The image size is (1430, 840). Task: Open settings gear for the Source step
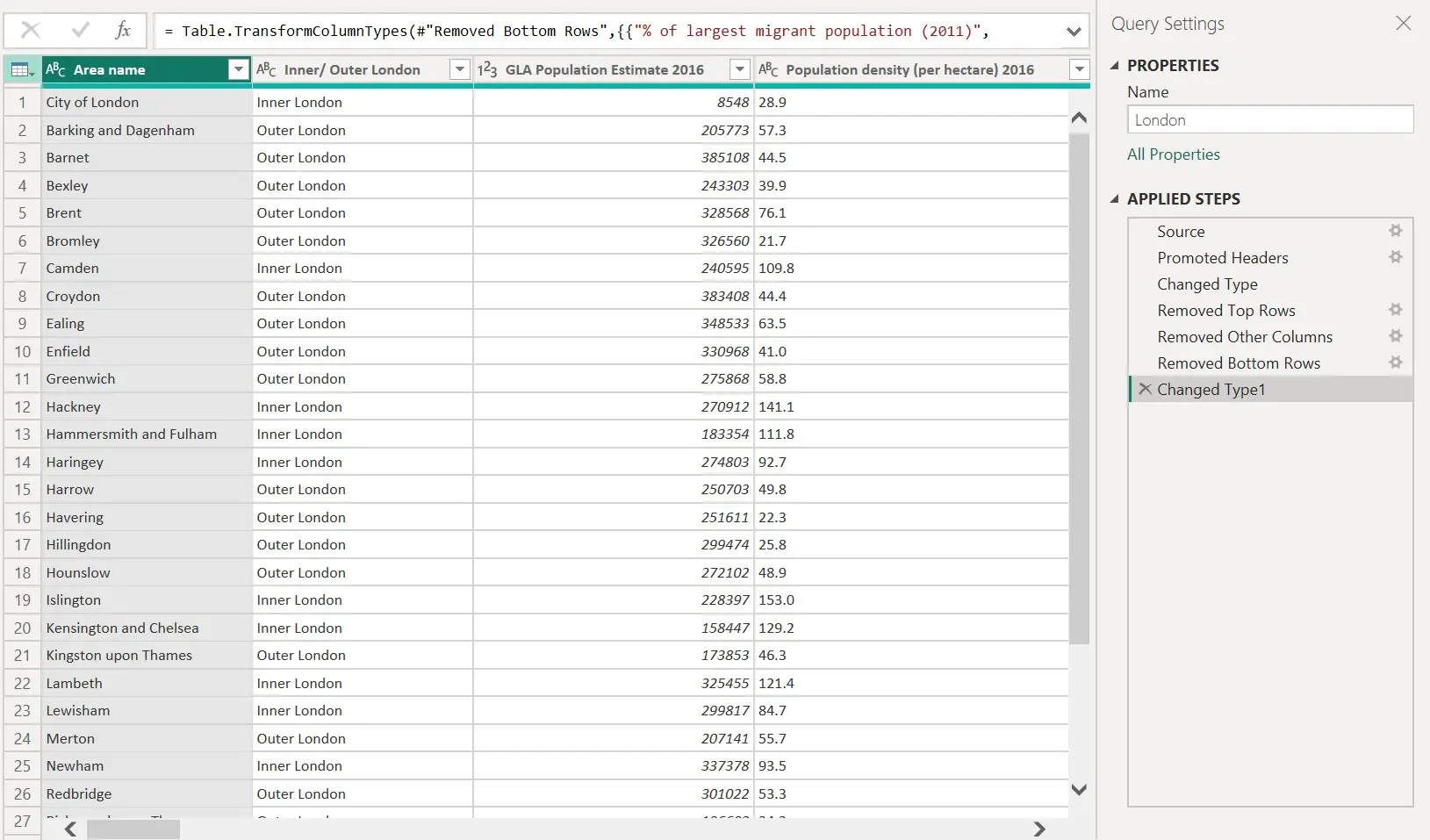[1395, 231]
